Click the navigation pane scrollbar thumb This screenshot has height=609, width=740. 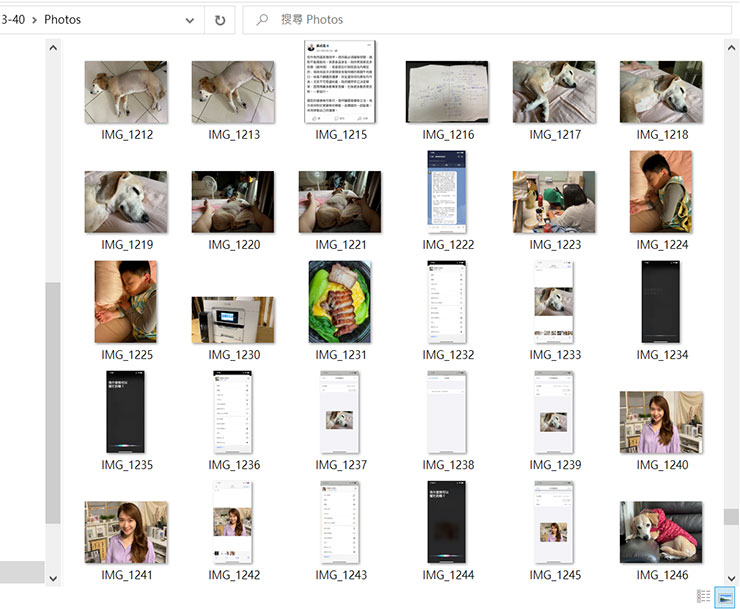tap(53, 400)
